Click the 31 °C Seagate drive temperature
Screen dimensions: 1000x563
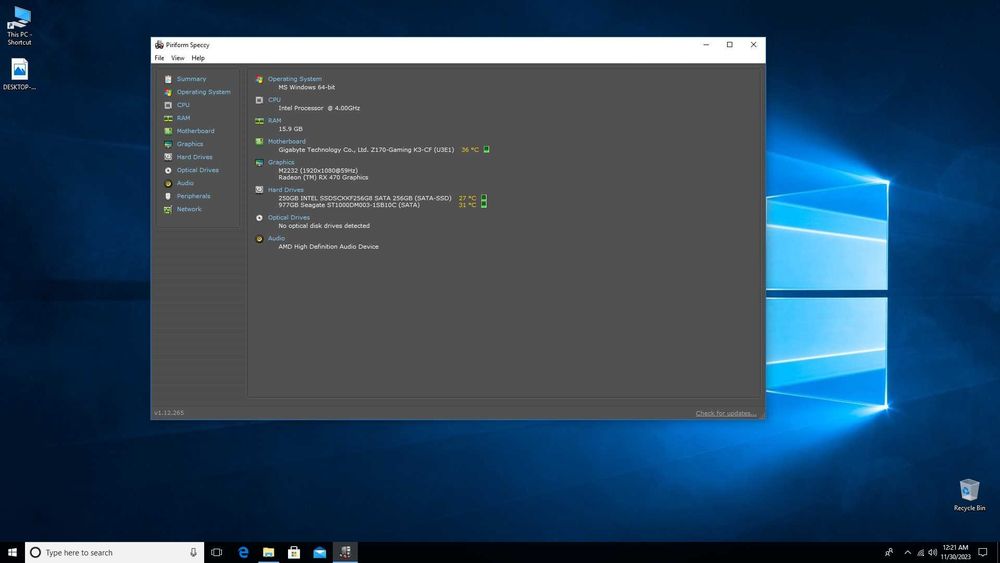click(x=467, y=205)
